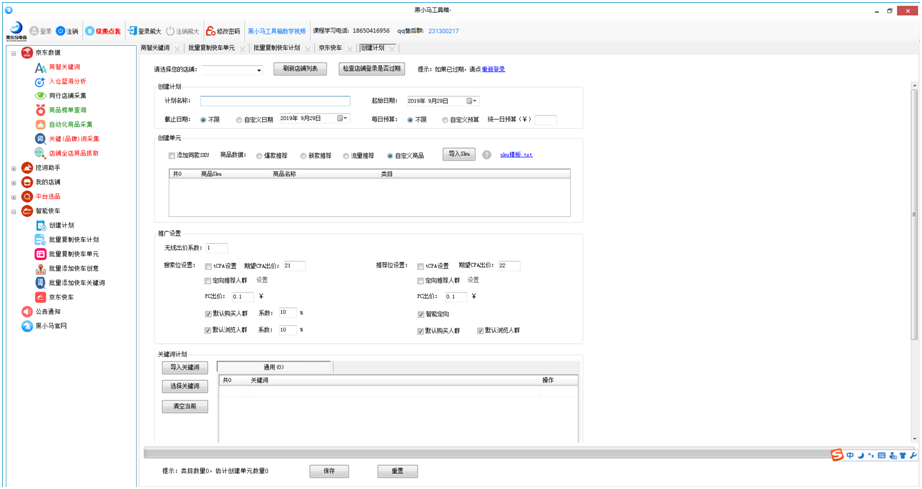This screenshot has width=922, height=489.
Task: Expand the 平台选品 tree node
Action: pyautogui.click(x=14, y=197)
